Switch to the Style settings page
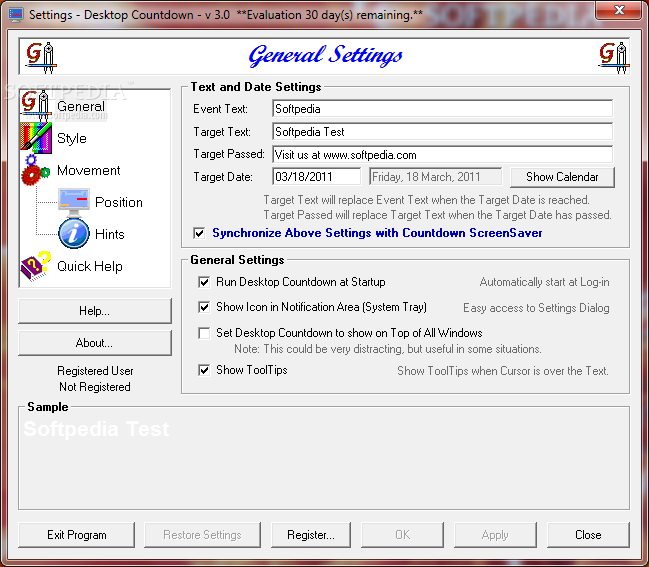Image resolution: width=649 pixels, height=567 pixels. pyautogui.click(x=72, y=138)
